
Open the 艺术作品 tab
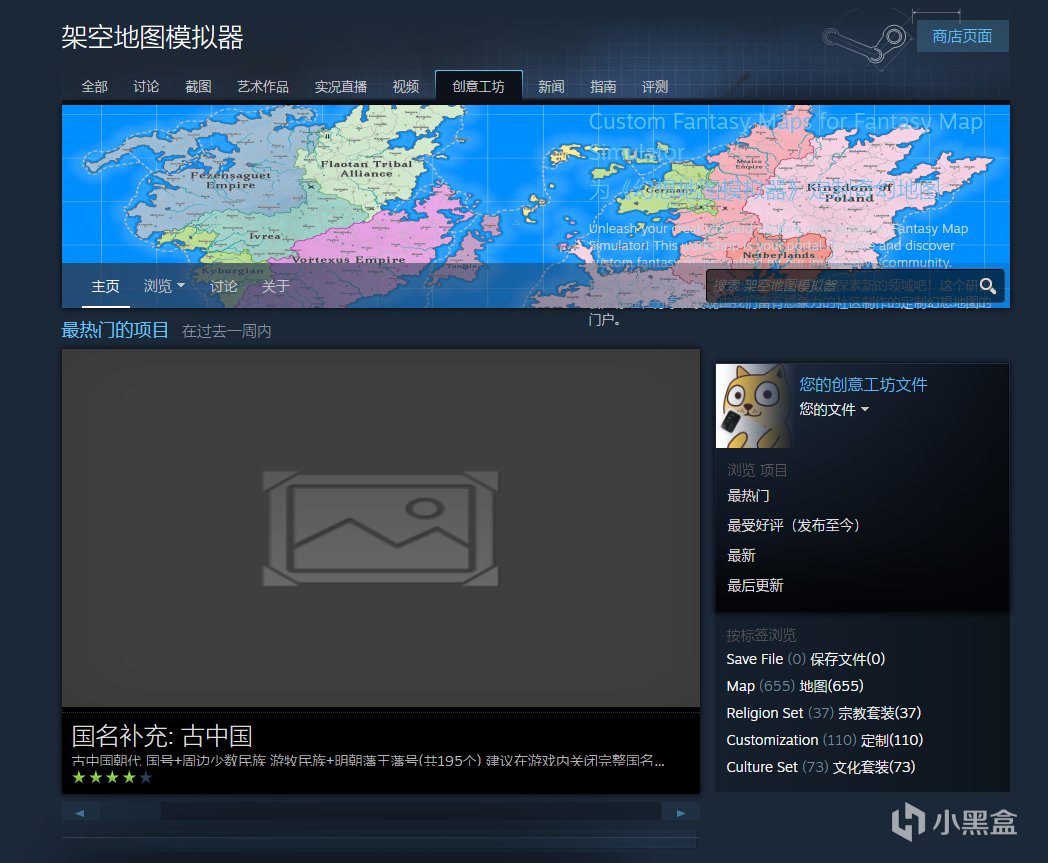click(x=263, y=87)
